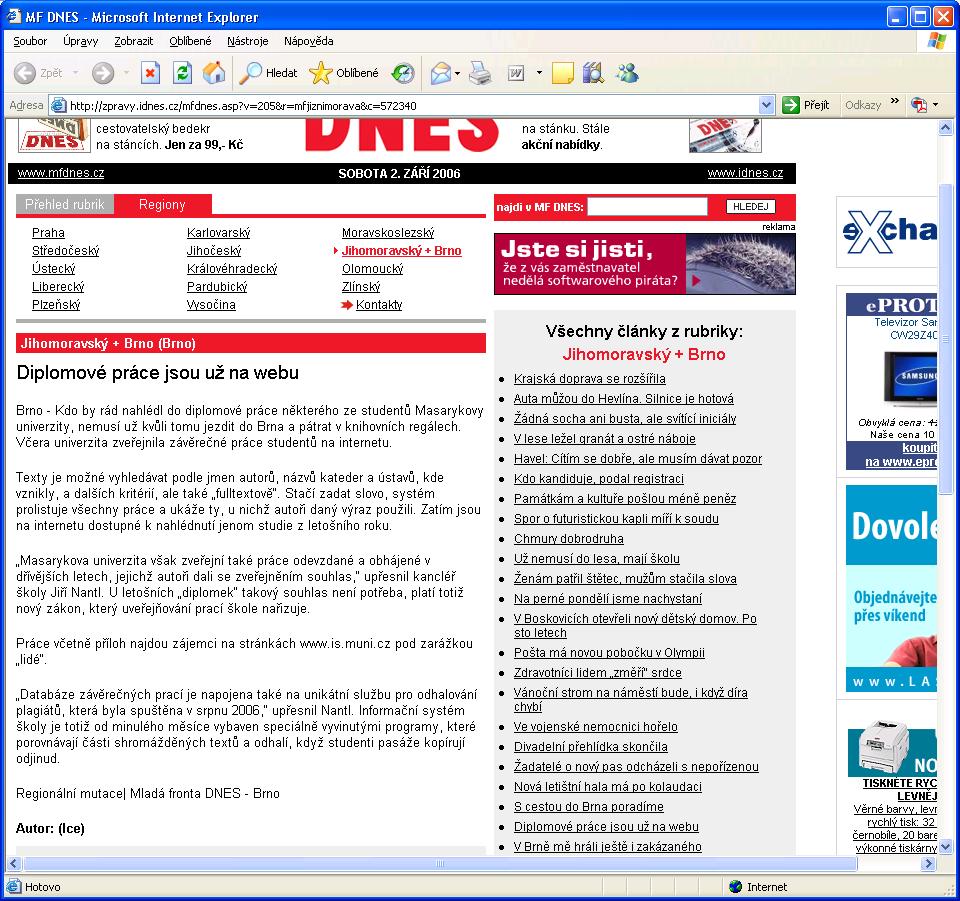Open the Zobrazit menu

(x=133, y=41)
